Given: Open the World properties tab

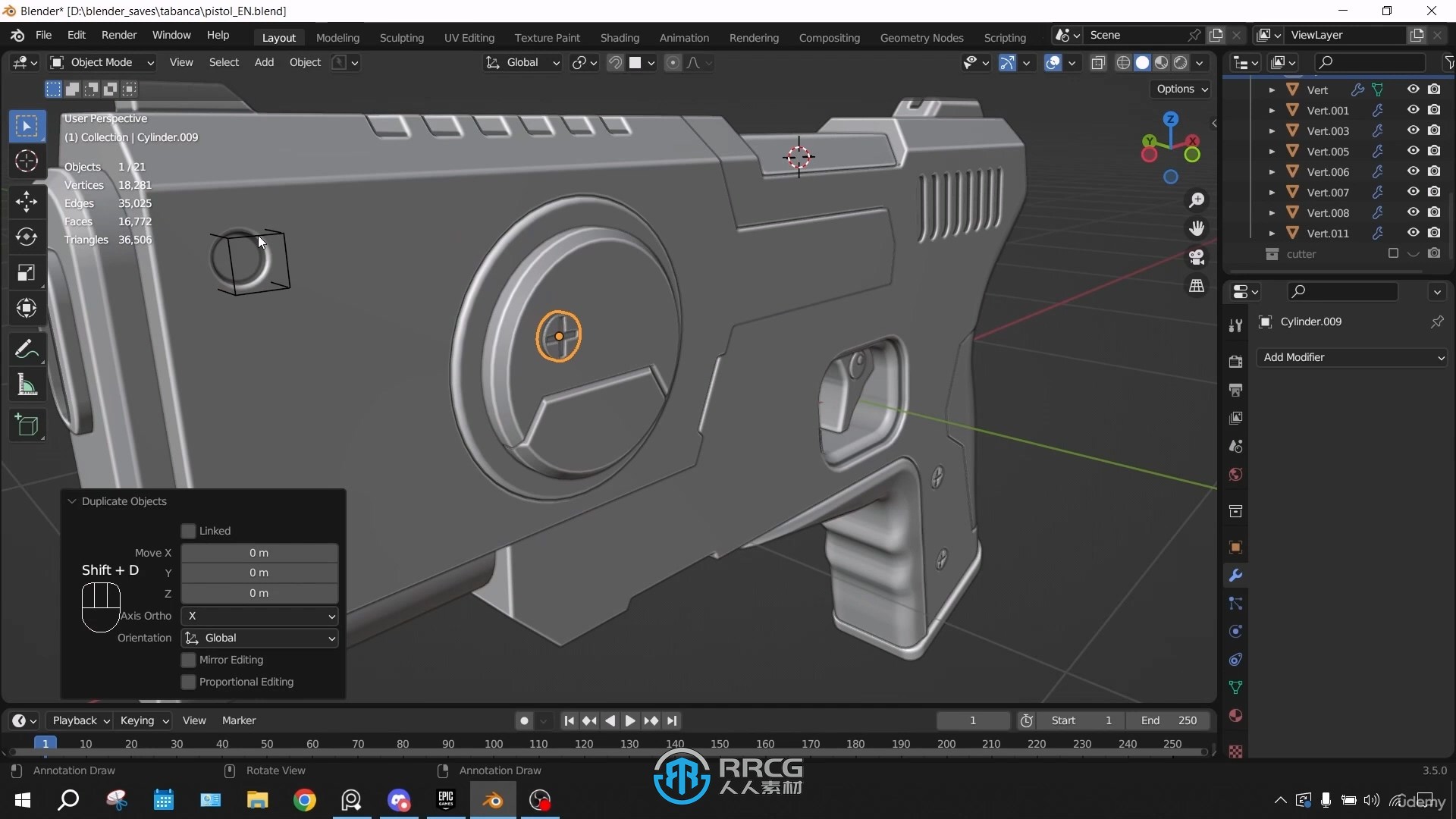Looking at the screenshot, I should tap(1235, 474).
